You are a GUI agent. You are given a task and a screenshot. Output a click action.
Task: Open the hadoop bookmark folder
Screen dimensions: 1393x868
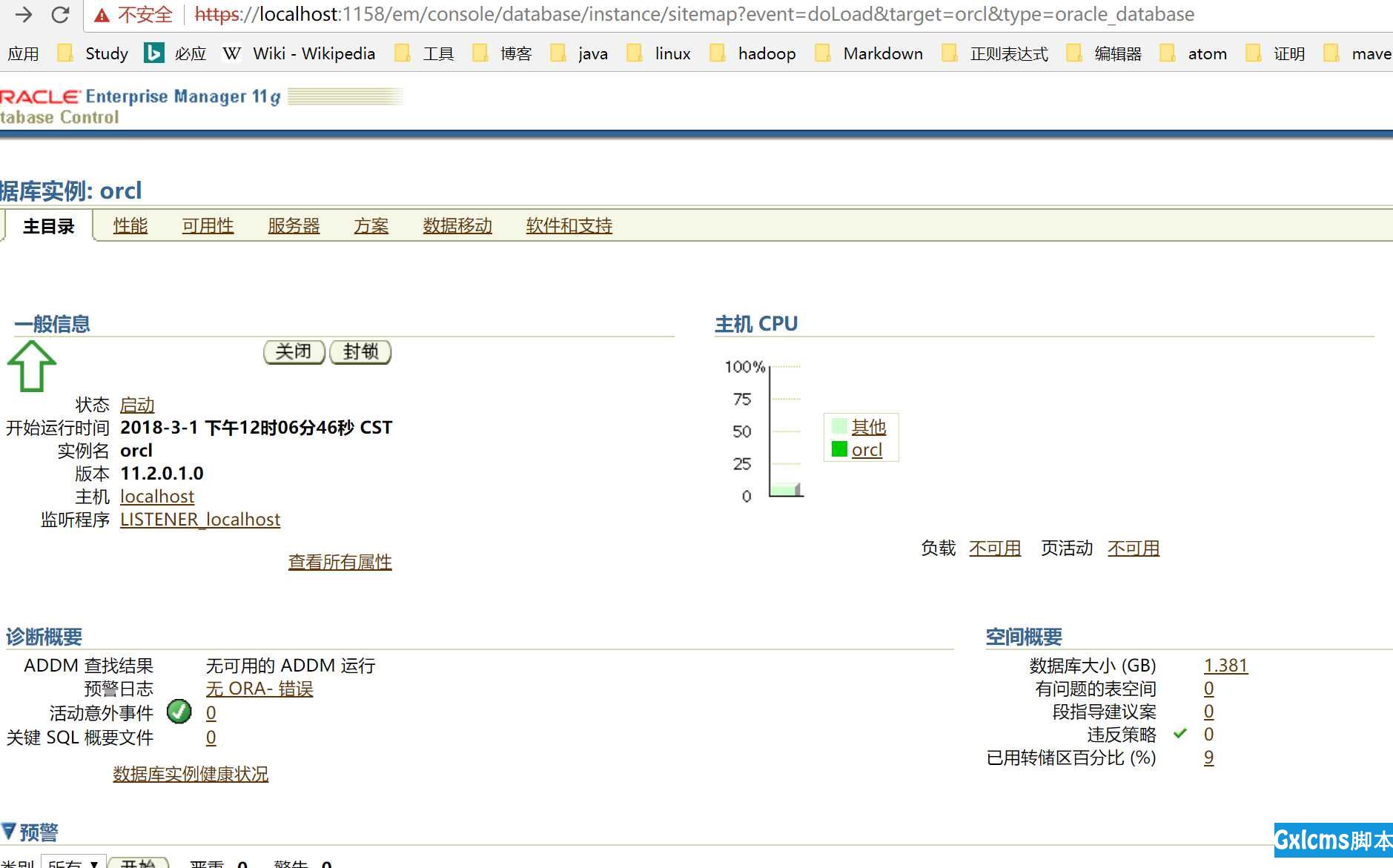click(752, 53)
